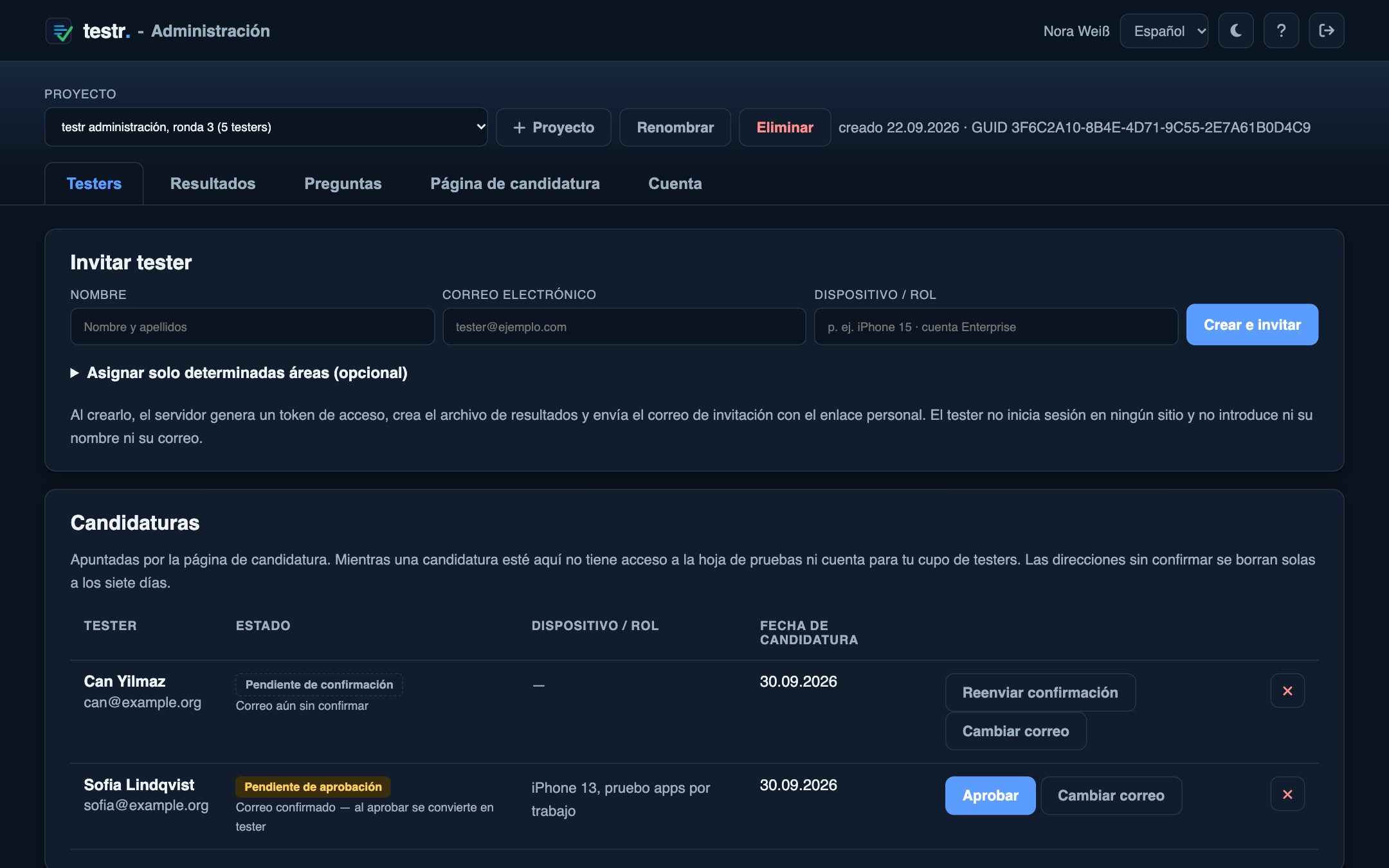The width and height of the screenshot is (1389, 868).
Task: Open the Resultados tab
Action: click(x=213, y=183)
